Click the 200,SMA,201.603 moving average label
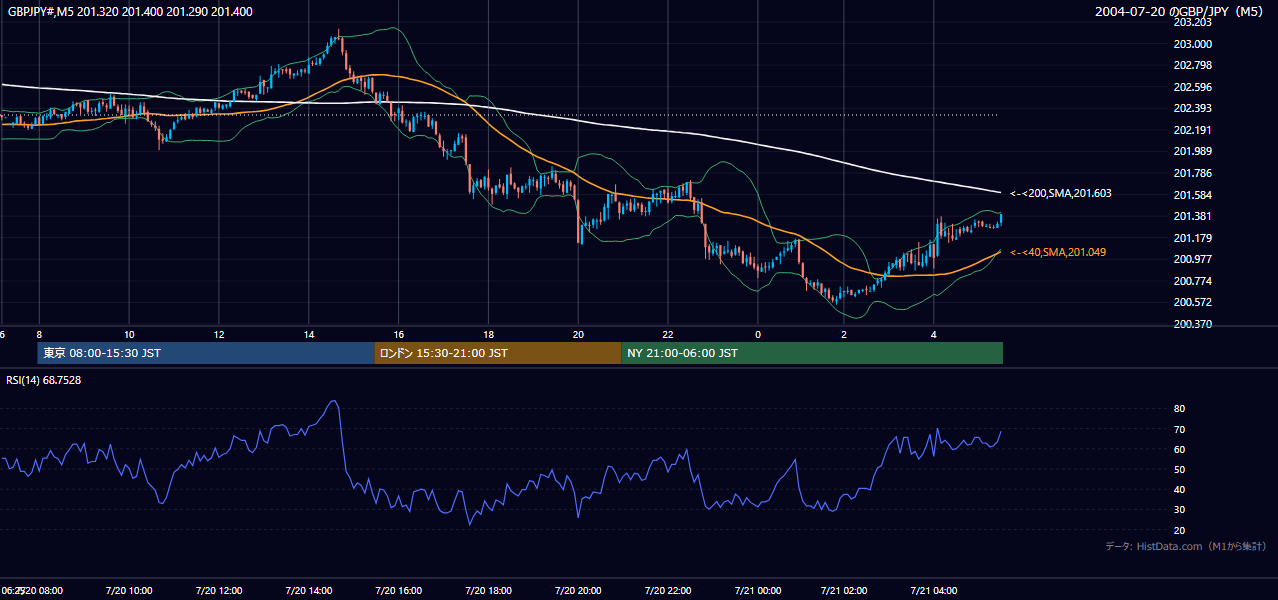Viewport: 1278px width, 600px height. pos(1061,194)
